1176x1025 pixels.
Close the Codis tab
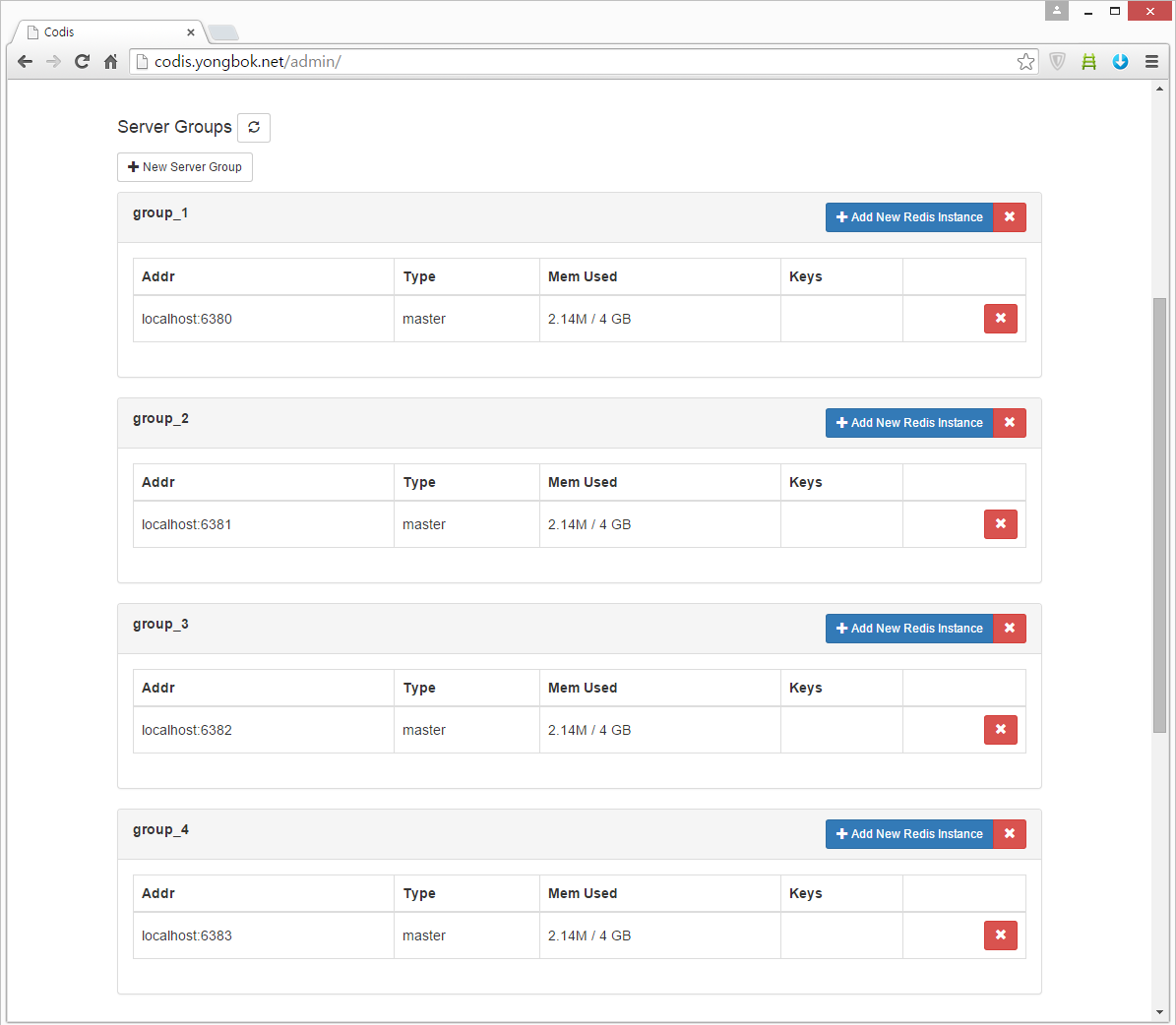tap(191, 32)
